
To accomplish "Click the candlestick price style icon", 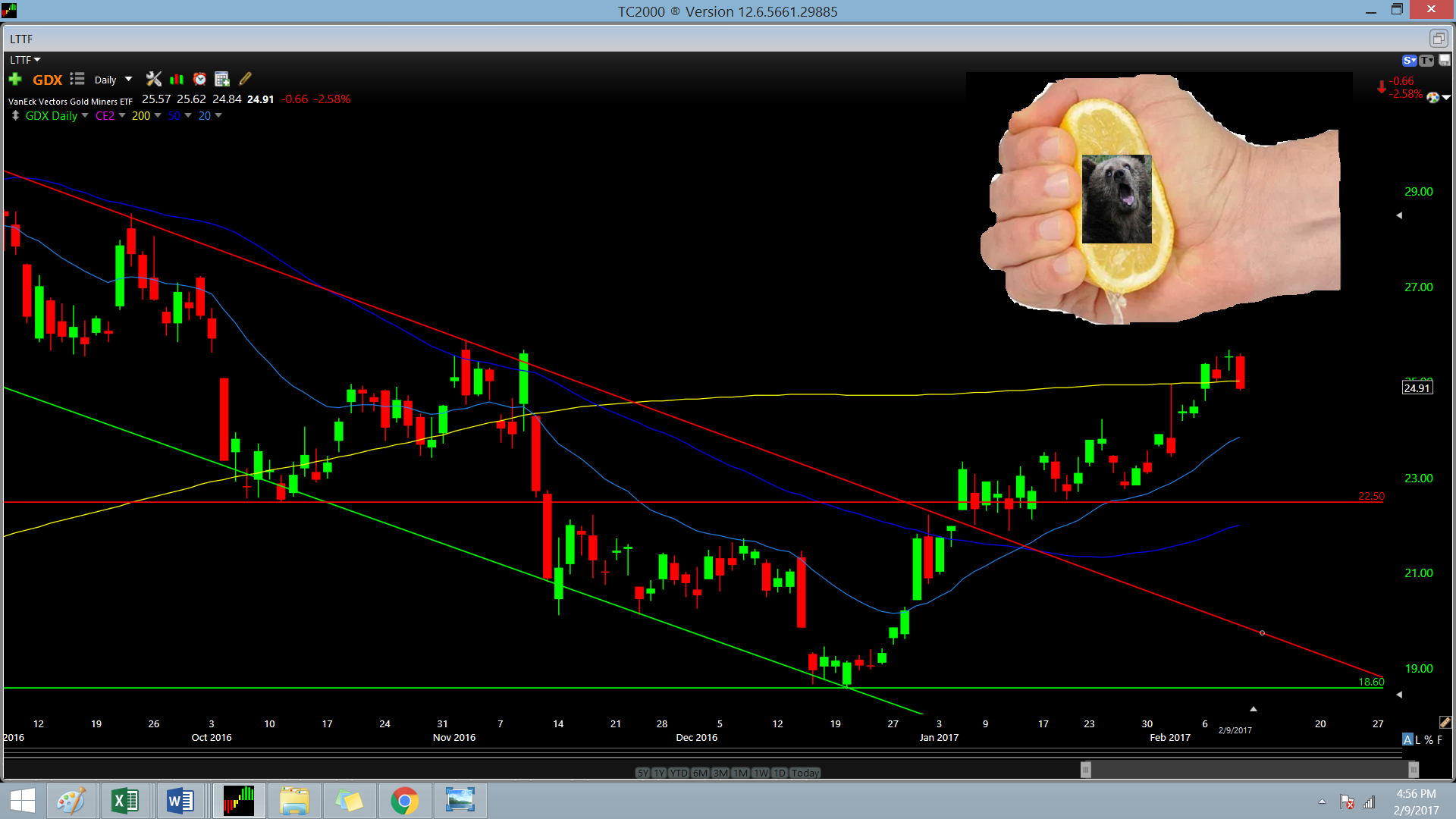I will point(177,79).
